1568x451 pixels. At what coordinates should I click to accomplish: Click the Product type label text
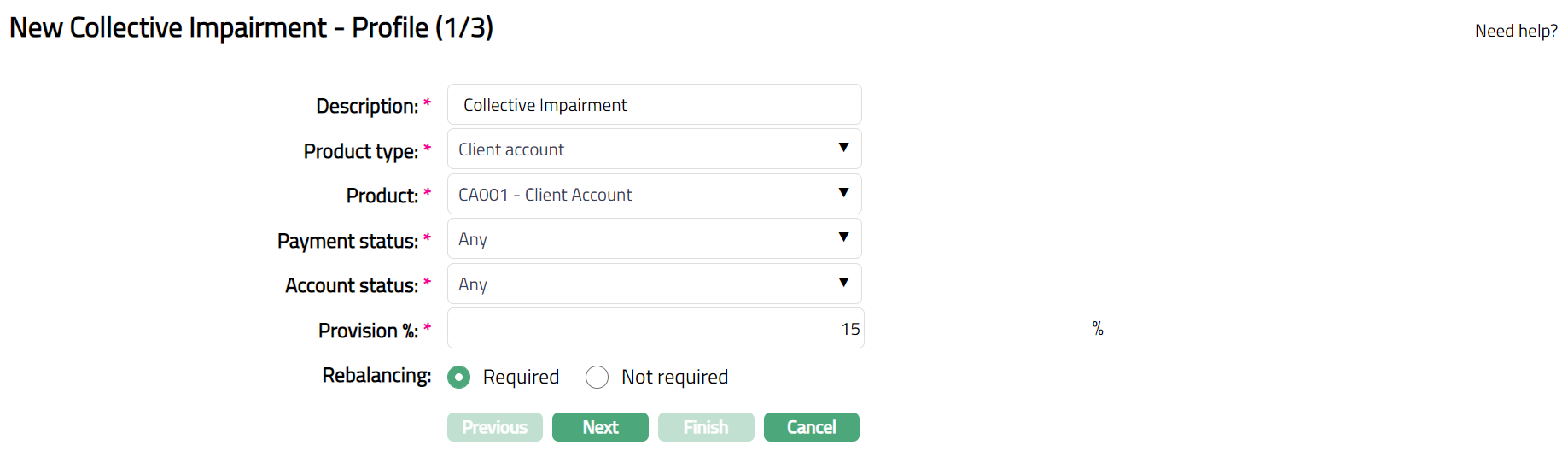360,151
